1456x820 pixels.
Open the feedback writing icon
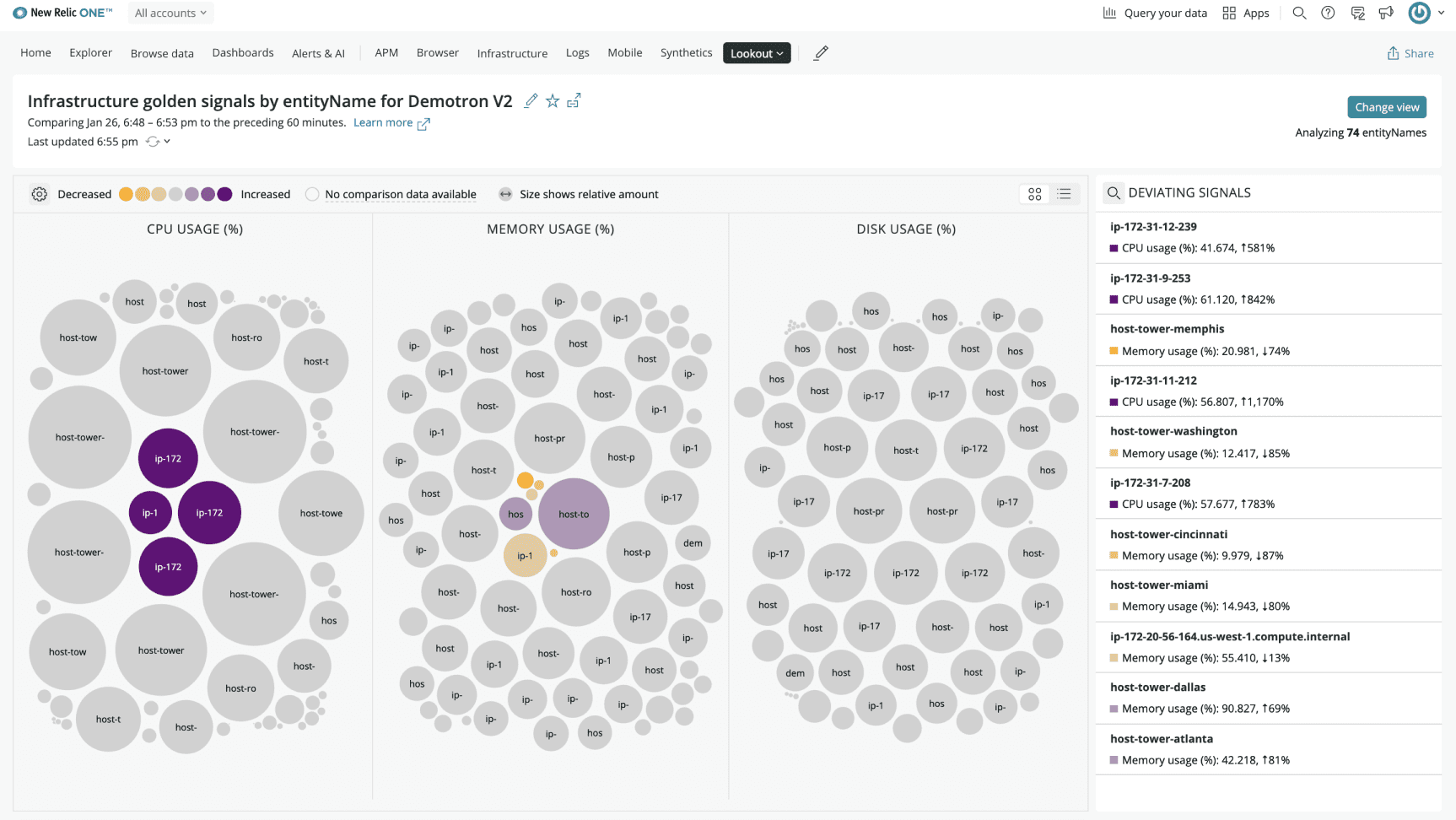pos(1357,13)
